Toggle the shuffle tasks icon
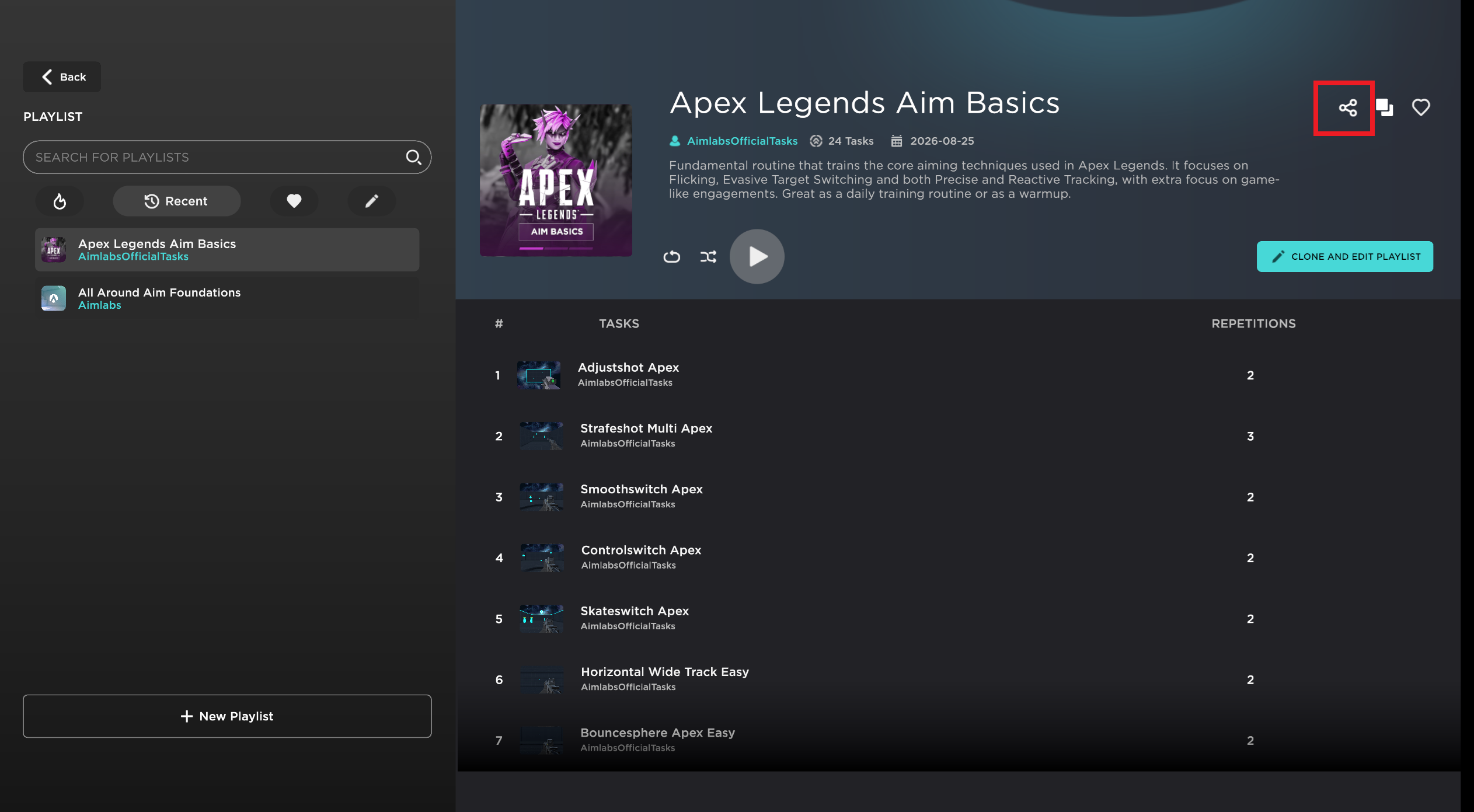The image size is (1474, 812). [708, 256]
